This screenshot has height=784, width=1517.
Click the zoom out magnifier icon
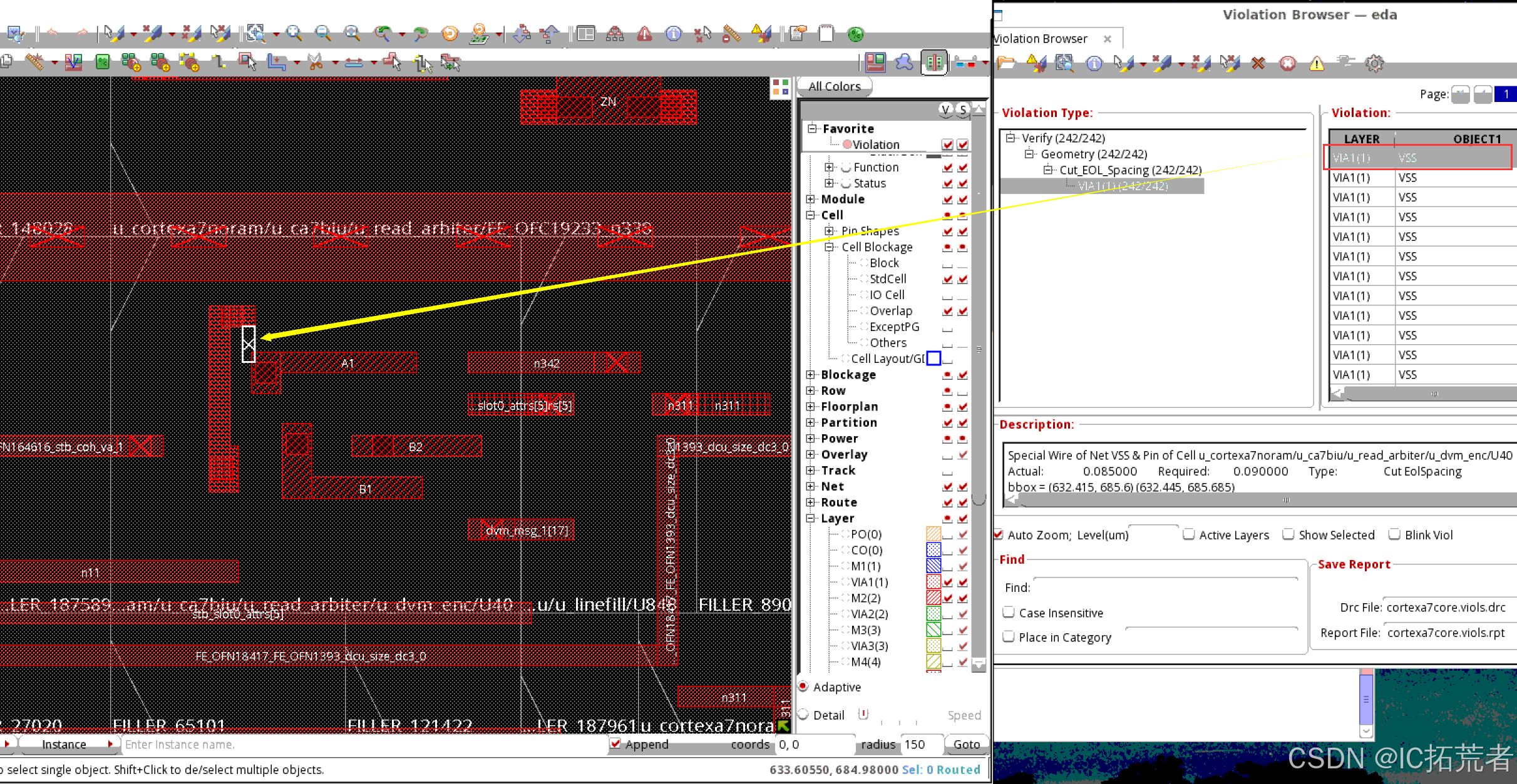pyautogui.click(x=322, y=33)
